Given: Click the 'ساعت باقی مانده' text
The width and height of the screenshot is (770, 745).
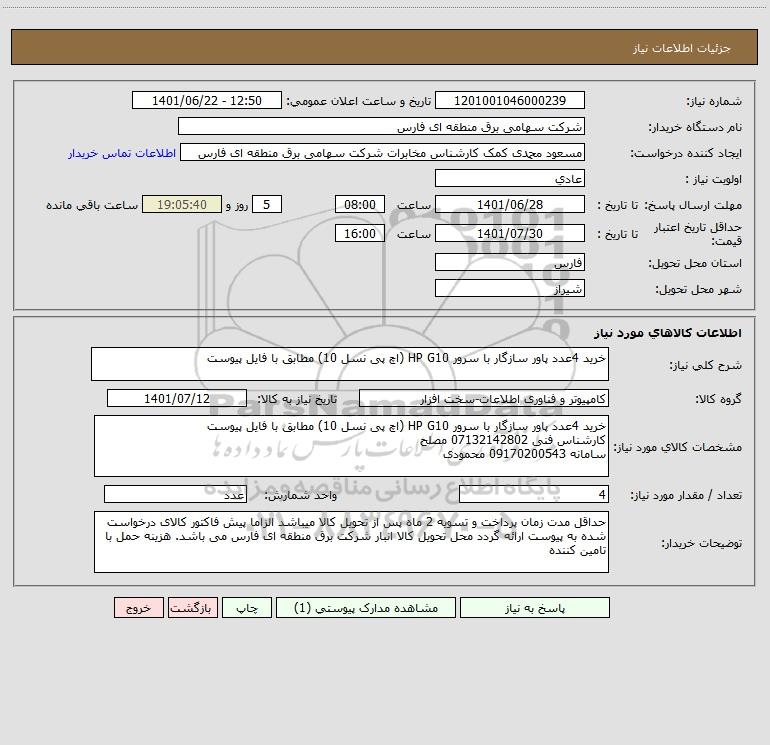Looking at the screenshot, I should pyautogui.click(x=92, y=205).
